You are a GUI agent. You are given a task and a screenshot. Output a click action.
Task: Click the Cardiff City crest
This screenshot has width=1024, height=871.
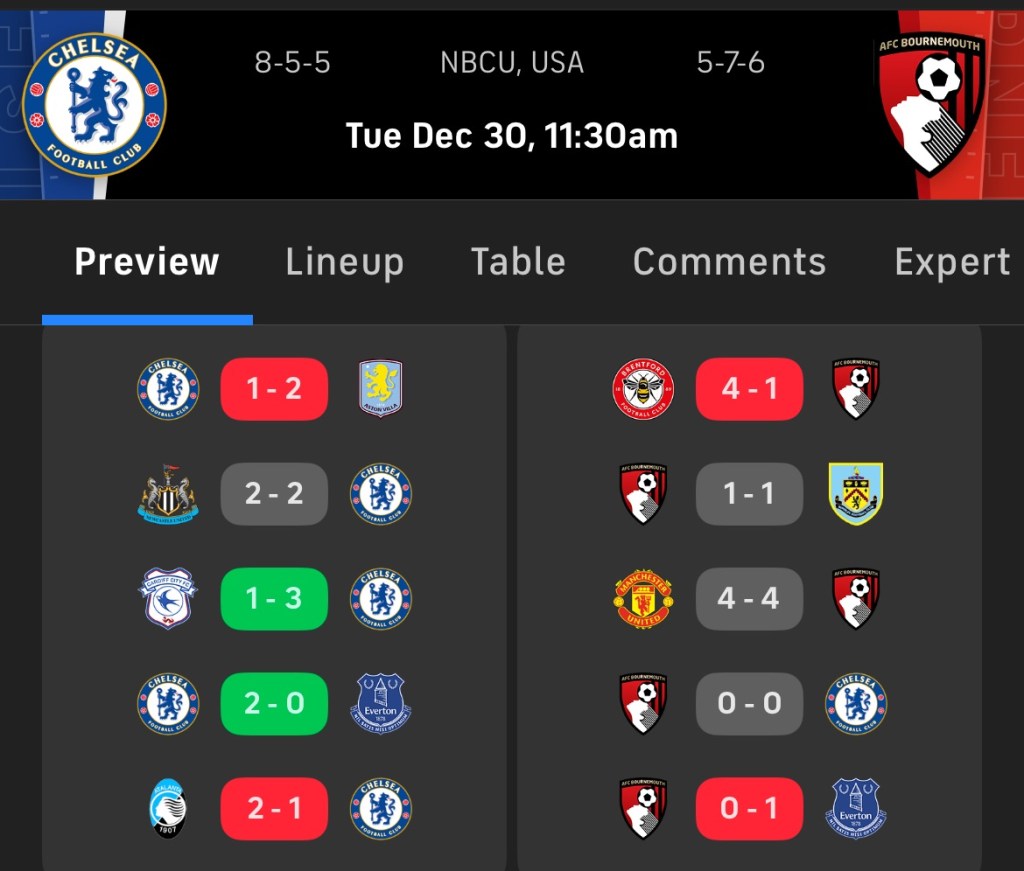[168, 598]
